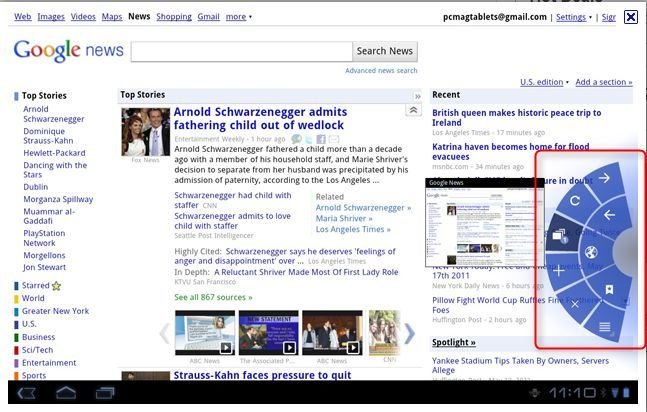The height and width of the screenshot is (412, 647).
Task: Open 'Jon Stewart' topic in sidebar
Action: click(x=45, y=267)
